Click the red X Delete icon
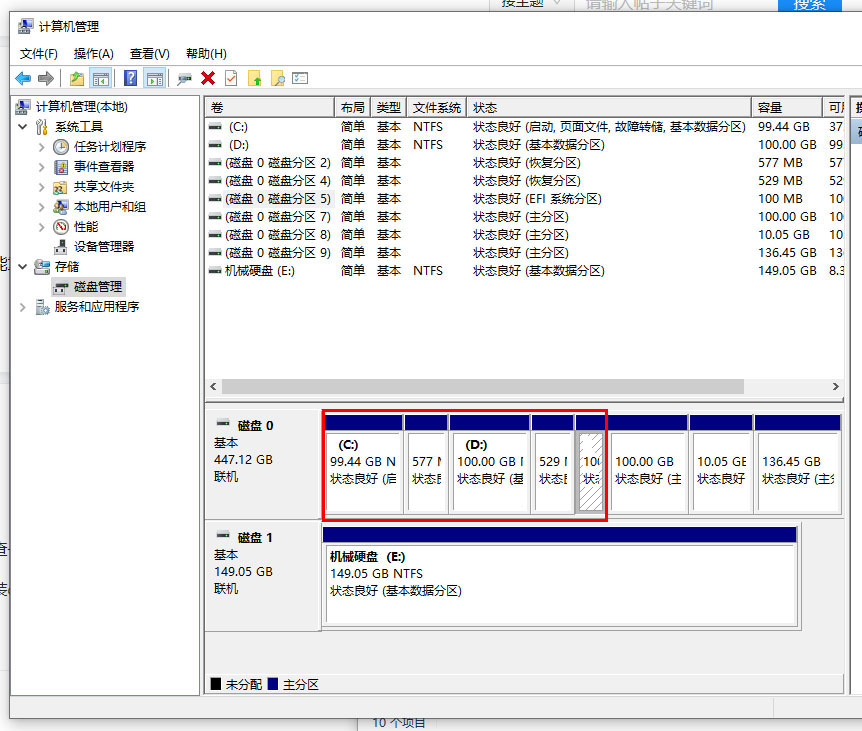This screenshot has width=862, height=731. pos(208,79)
